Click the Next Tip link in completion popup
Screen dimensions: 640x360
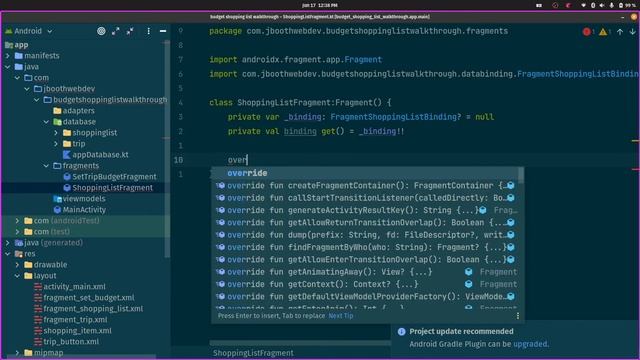click(x=341, y=316)
